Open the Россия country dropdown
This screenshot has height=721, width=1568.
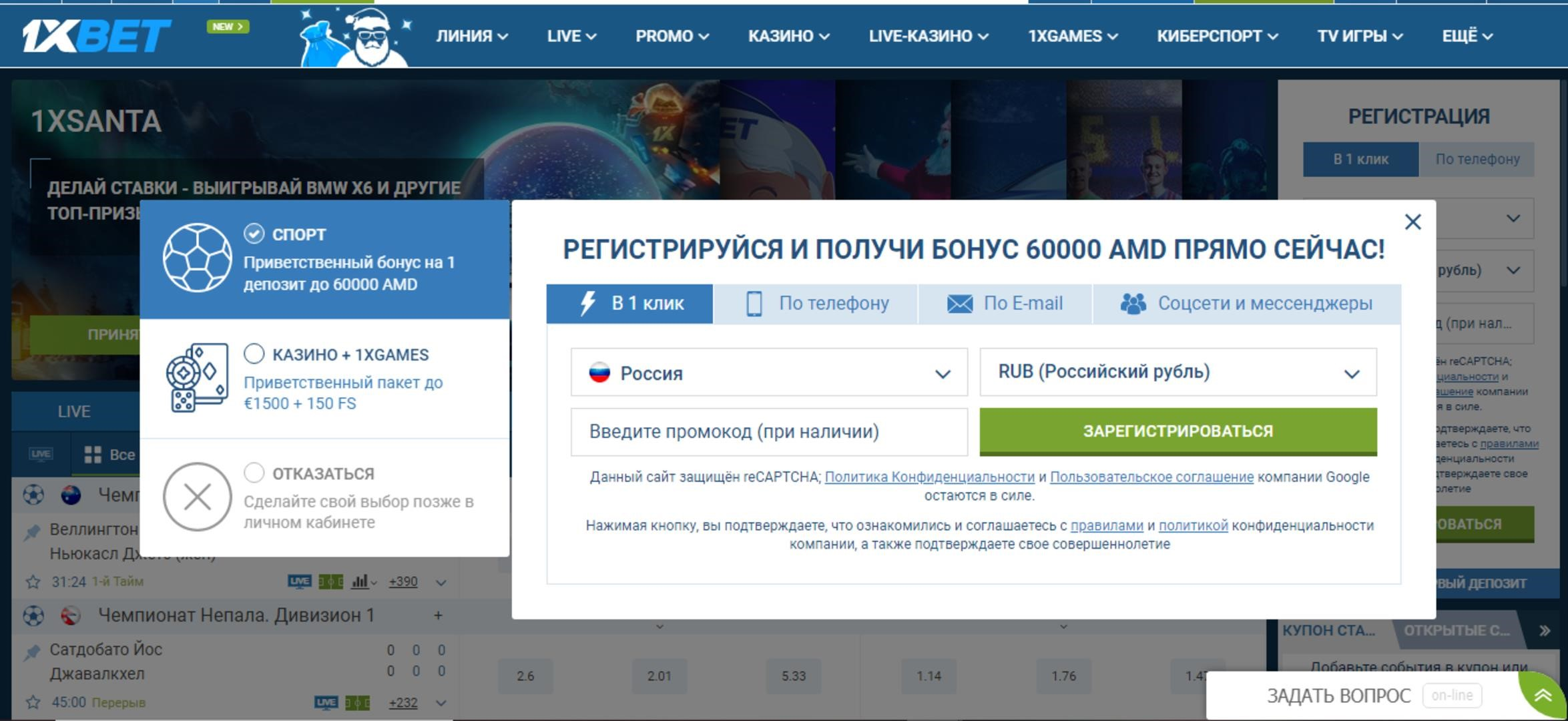click(x=769, y=373)
